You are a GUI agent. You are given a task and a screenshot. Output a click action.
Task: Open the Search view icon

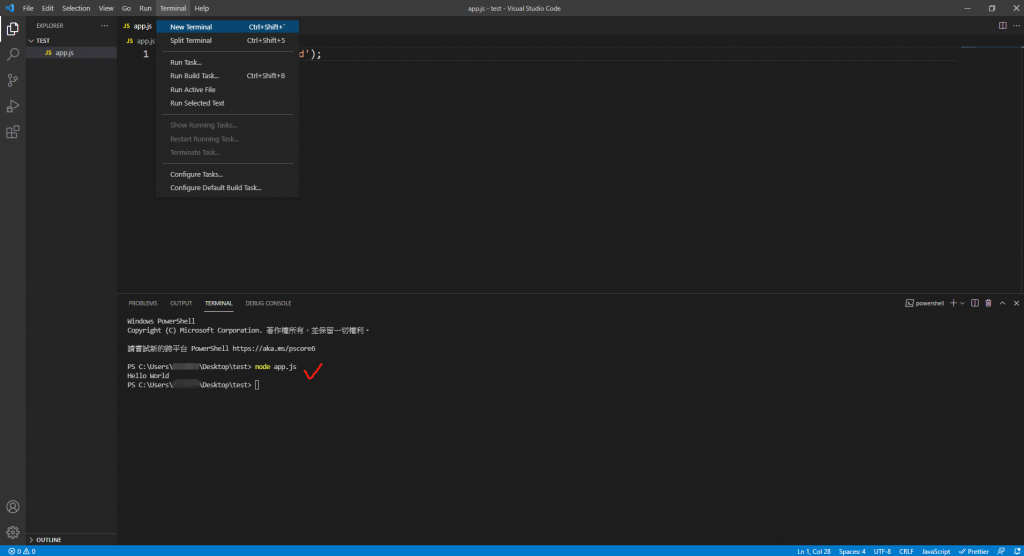pos(12,54)
